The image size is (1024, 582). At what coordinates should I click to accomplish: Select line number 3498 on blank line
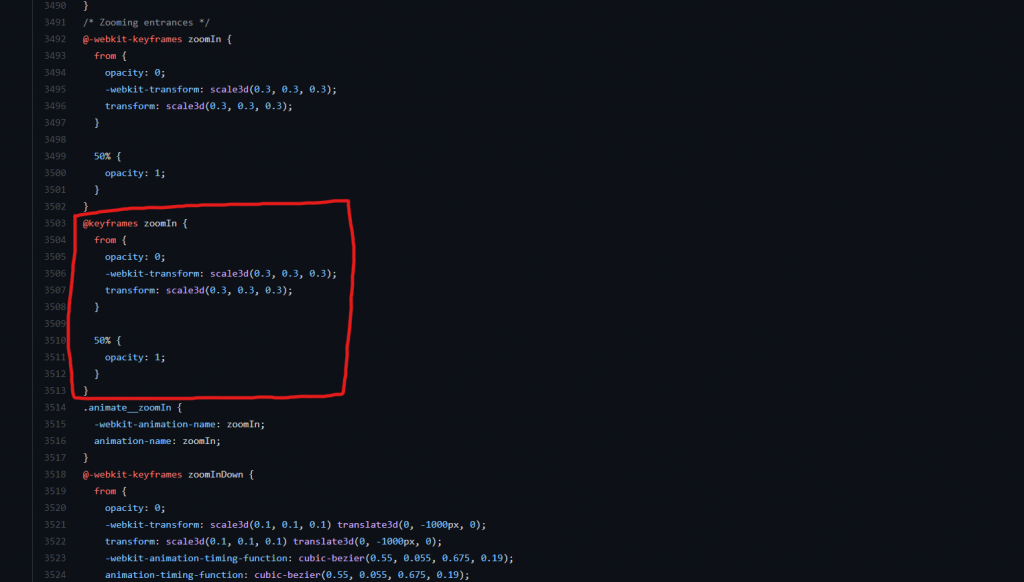pyautogui.click(x=56, y=139)
